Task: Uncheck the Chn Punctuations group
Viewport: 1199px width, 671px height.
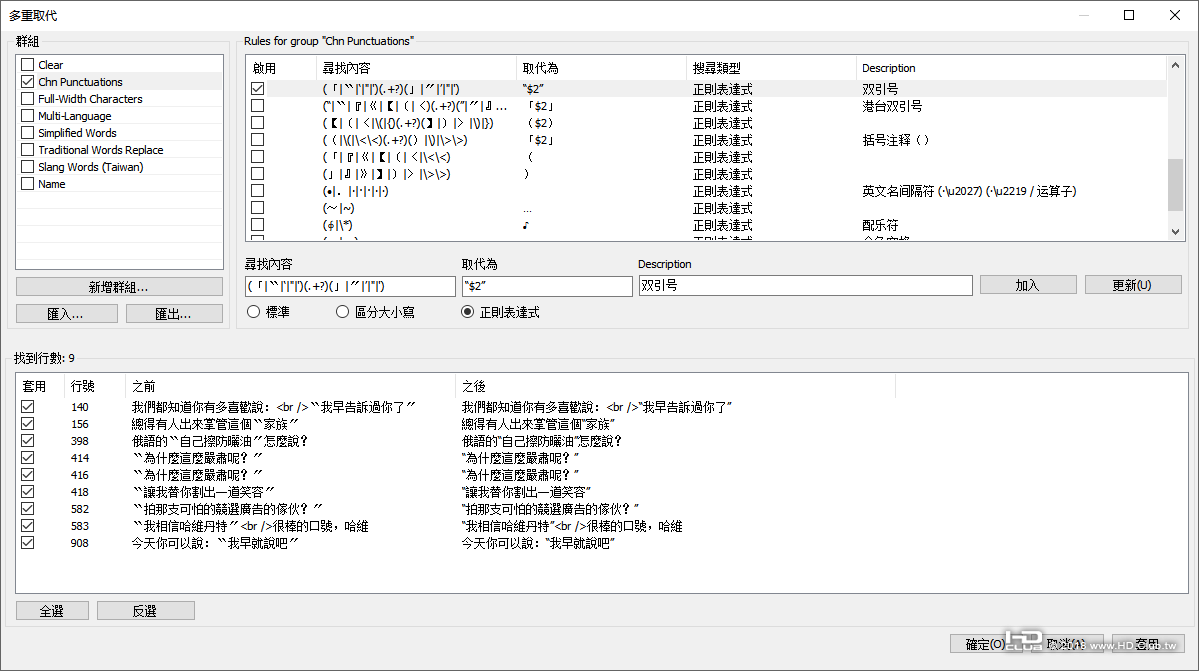Action: tap(28, 82)
